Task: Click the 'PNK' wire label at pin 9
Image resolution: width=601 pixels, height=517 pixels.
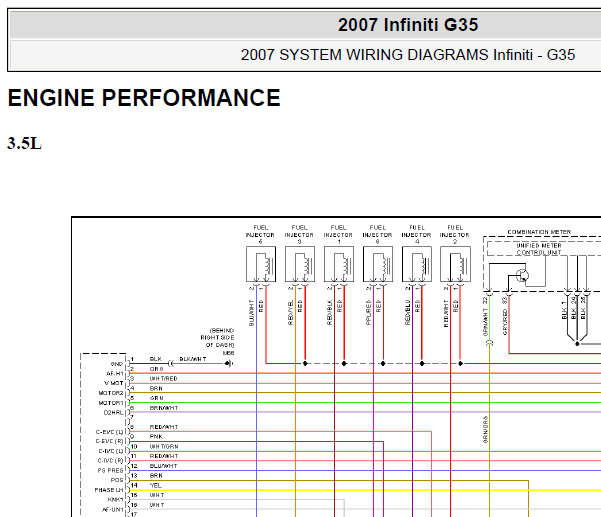Action: coord(156,437)
